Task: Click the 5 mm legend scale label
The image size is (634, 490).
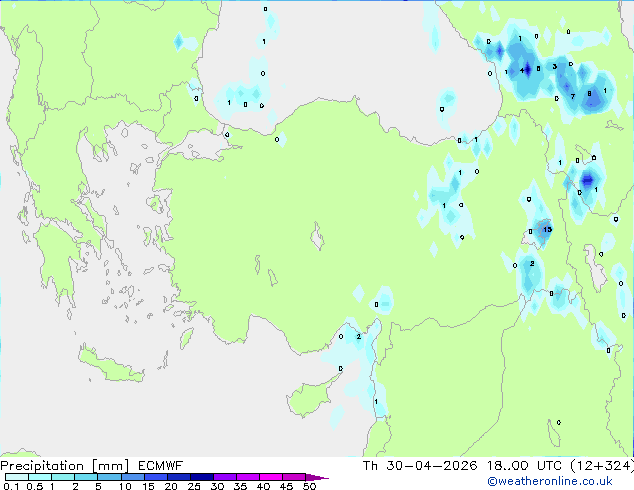Action: [98, 487]
